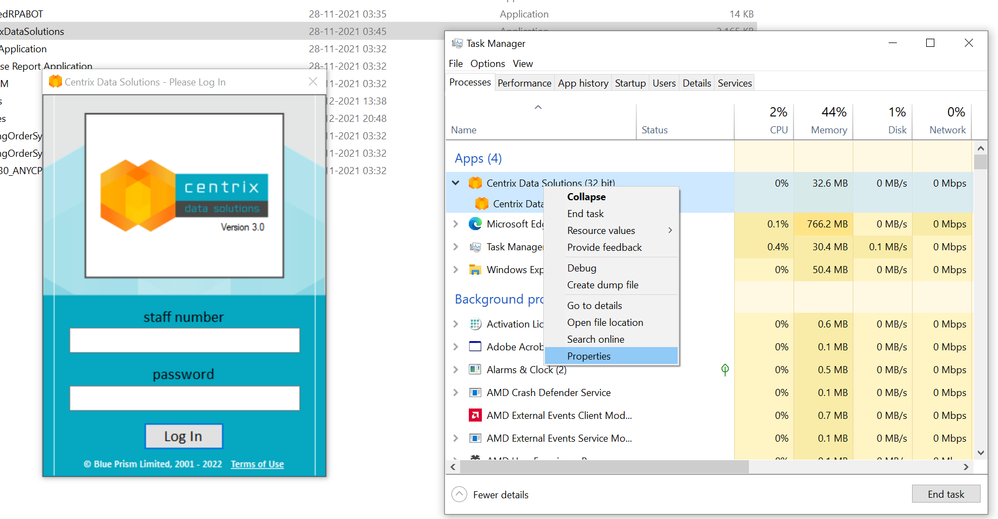Viewport: 998px width, 519px height.
Task: Click the Activation License process icon
Action: [x=475, y=324]
